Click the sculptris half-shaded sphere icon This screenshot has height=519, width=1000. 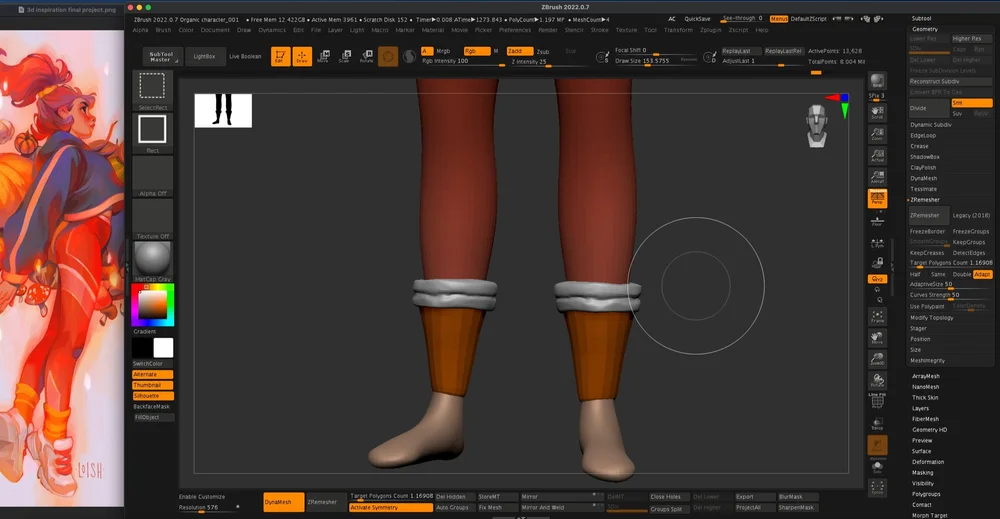[409, 56]
